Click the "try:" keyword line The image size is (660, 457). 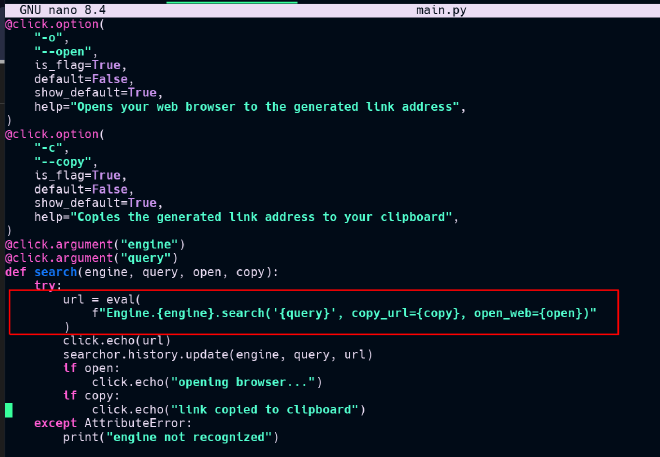point(48,286)
